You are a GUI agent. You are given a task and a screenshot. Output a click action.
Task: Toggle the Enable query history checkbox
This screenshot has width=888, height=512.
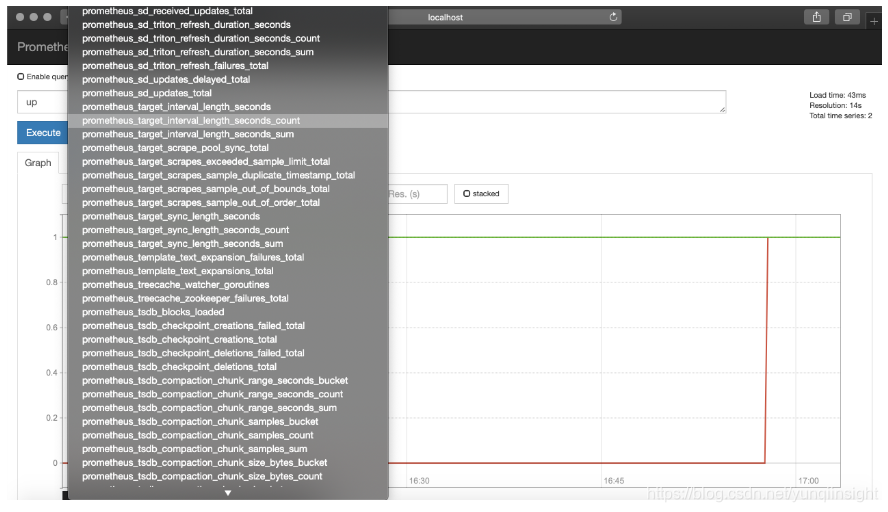(20, 76)
